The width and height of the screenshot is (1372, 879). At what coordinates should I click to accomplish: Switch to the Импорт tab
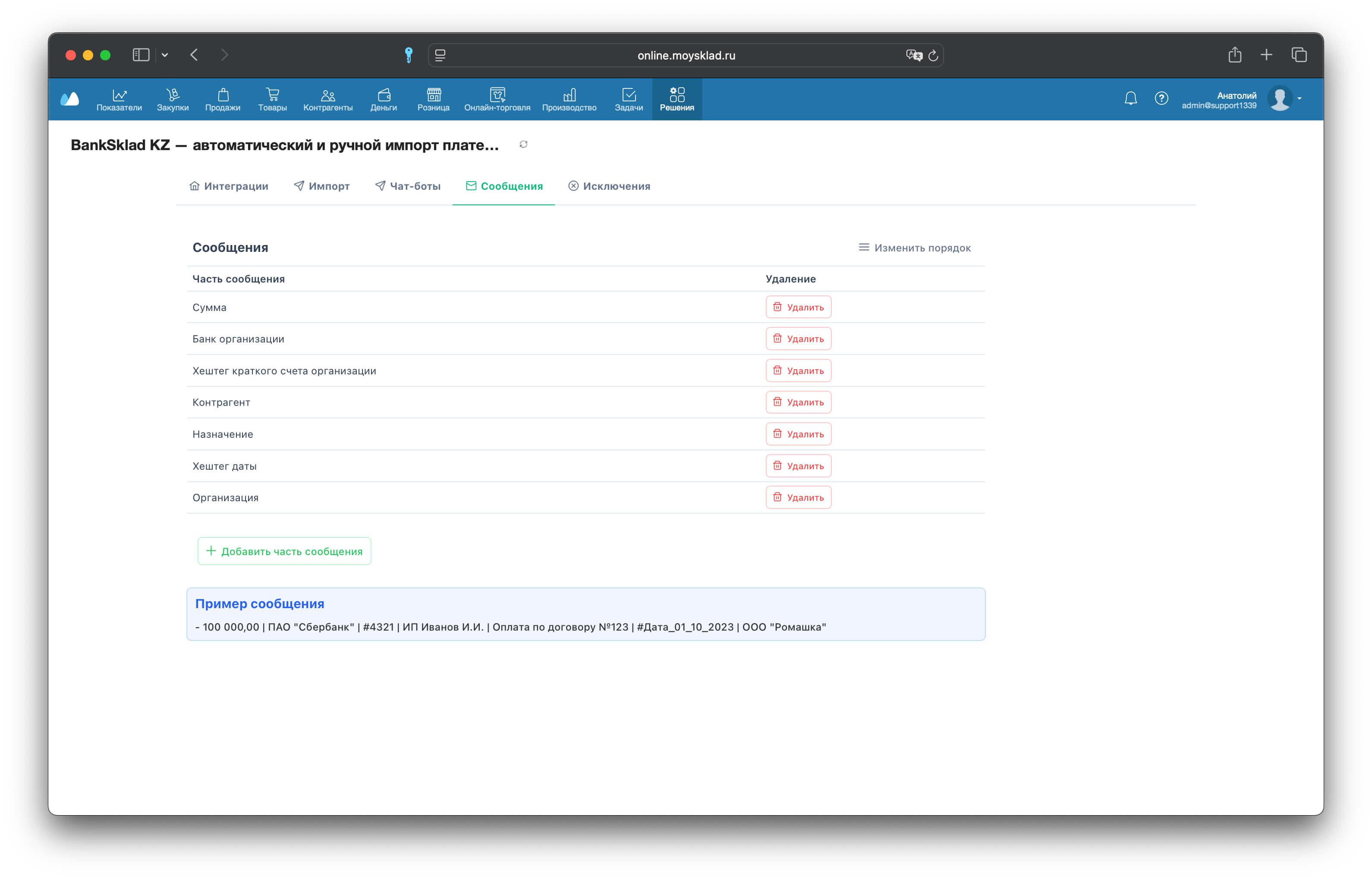(321, 186)
